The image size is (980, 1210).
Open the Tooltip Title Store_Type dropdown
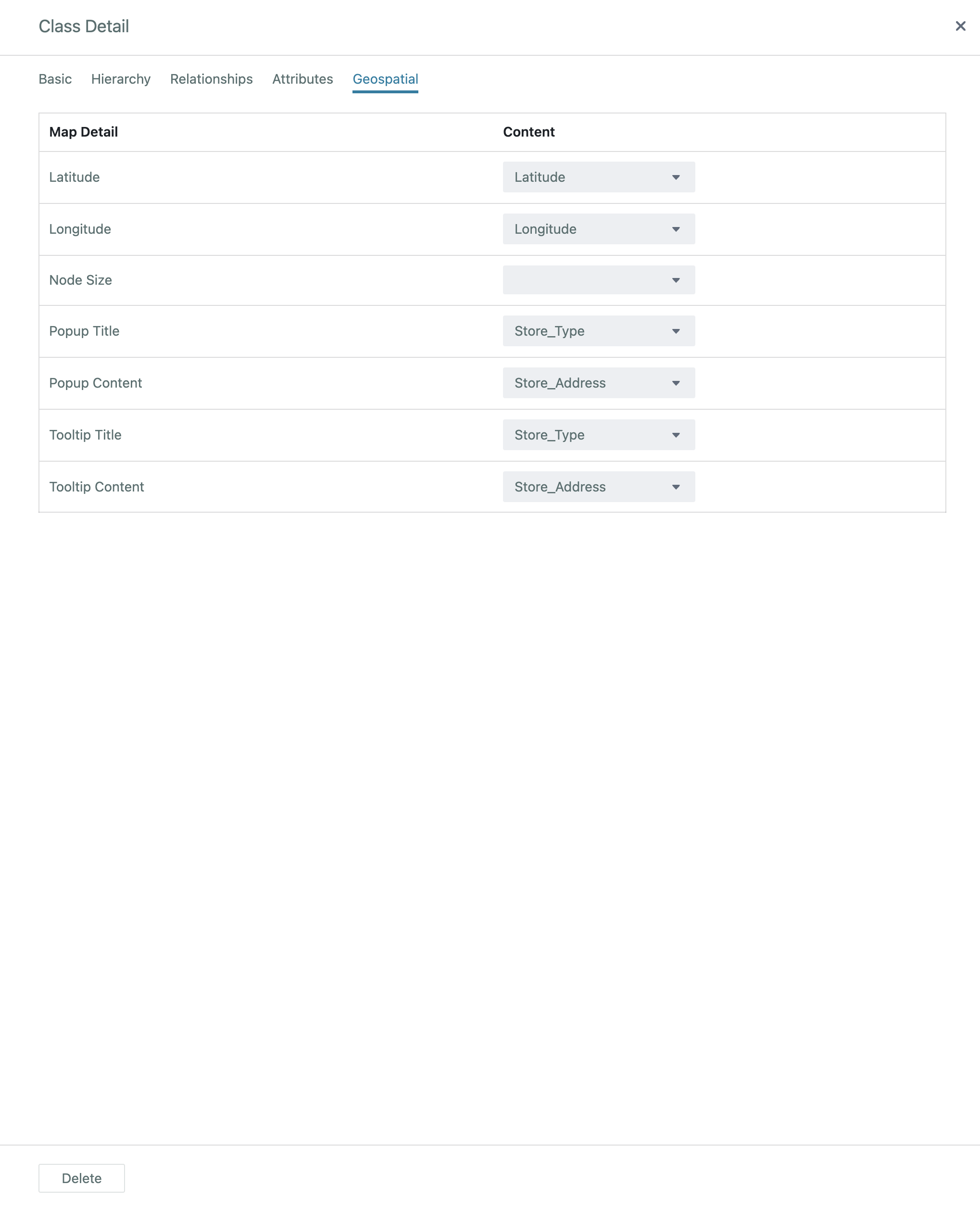click(598, 435)
